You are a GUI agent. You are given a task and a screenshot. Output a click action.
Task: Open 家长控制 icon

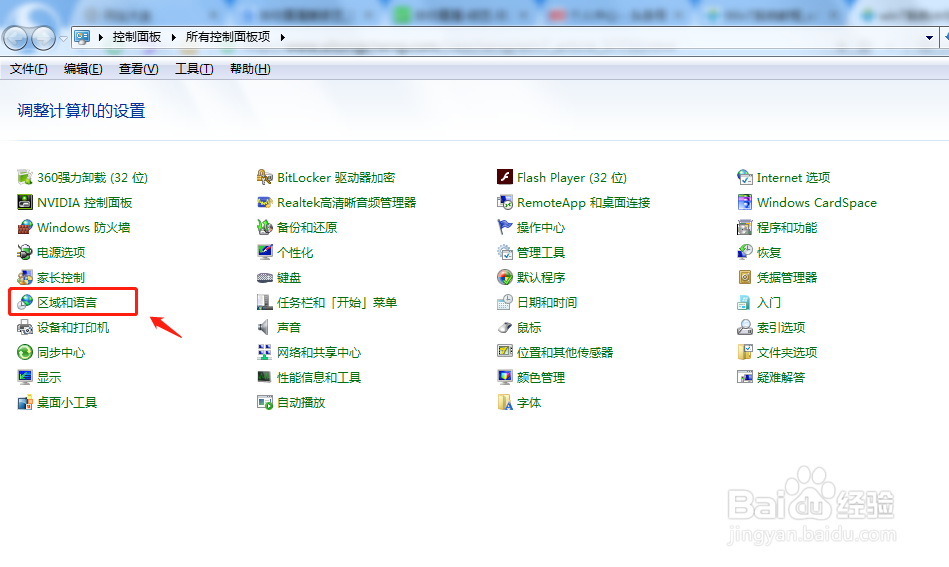coord(25,277)
